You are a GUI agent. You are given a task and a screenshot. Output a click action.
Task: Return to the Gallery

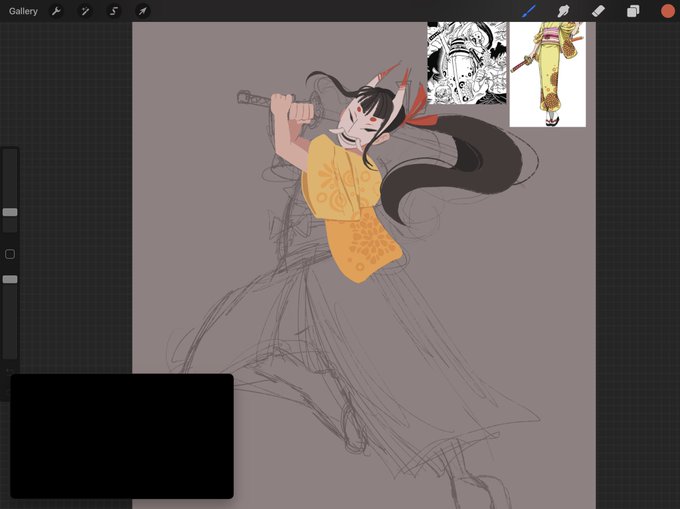pos(23,11)
